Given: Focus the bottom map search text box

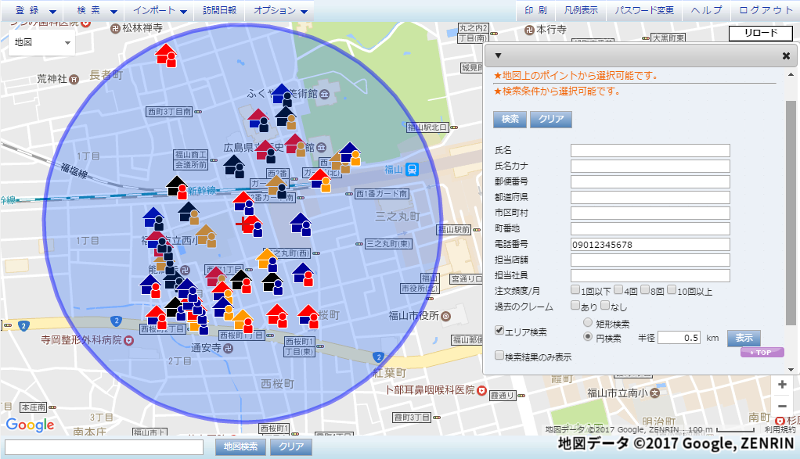Looking at the screenshot, I should click(104, 447).
